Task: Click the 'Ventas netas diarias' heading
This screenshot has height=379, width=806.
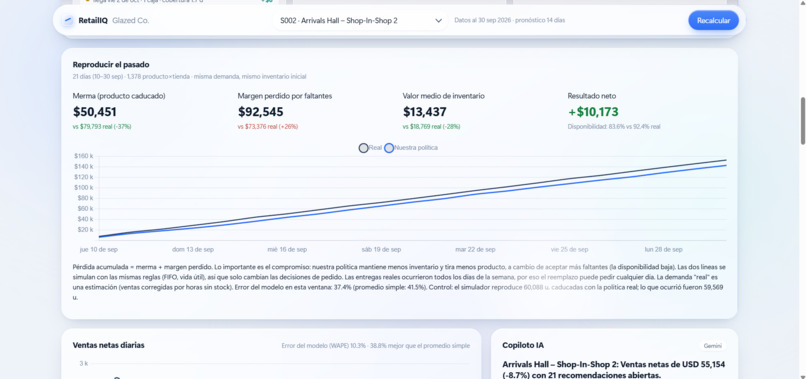Action: [108, 346]
